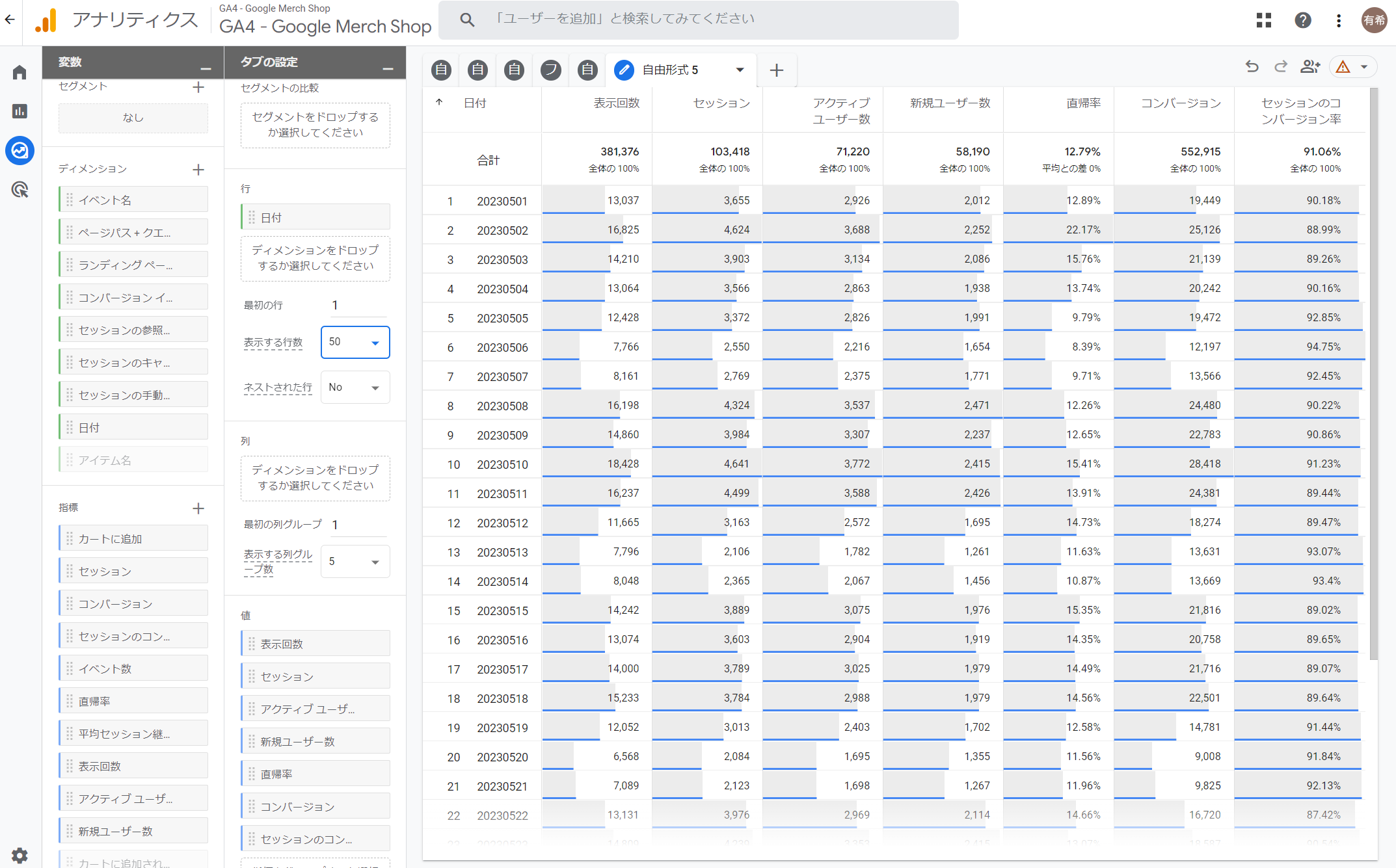1396x868 pixels.
Task: Click the undo arrow icon
Action: point(1252,66)
